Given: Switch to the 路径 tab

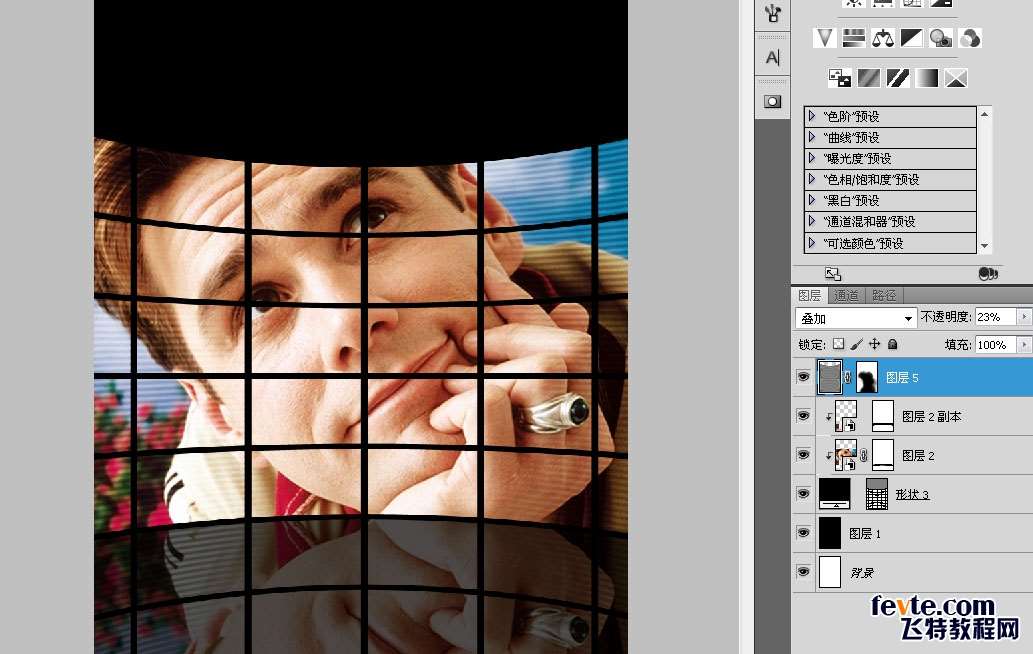Looking at the screenshot, I should [x=883, y=296].
